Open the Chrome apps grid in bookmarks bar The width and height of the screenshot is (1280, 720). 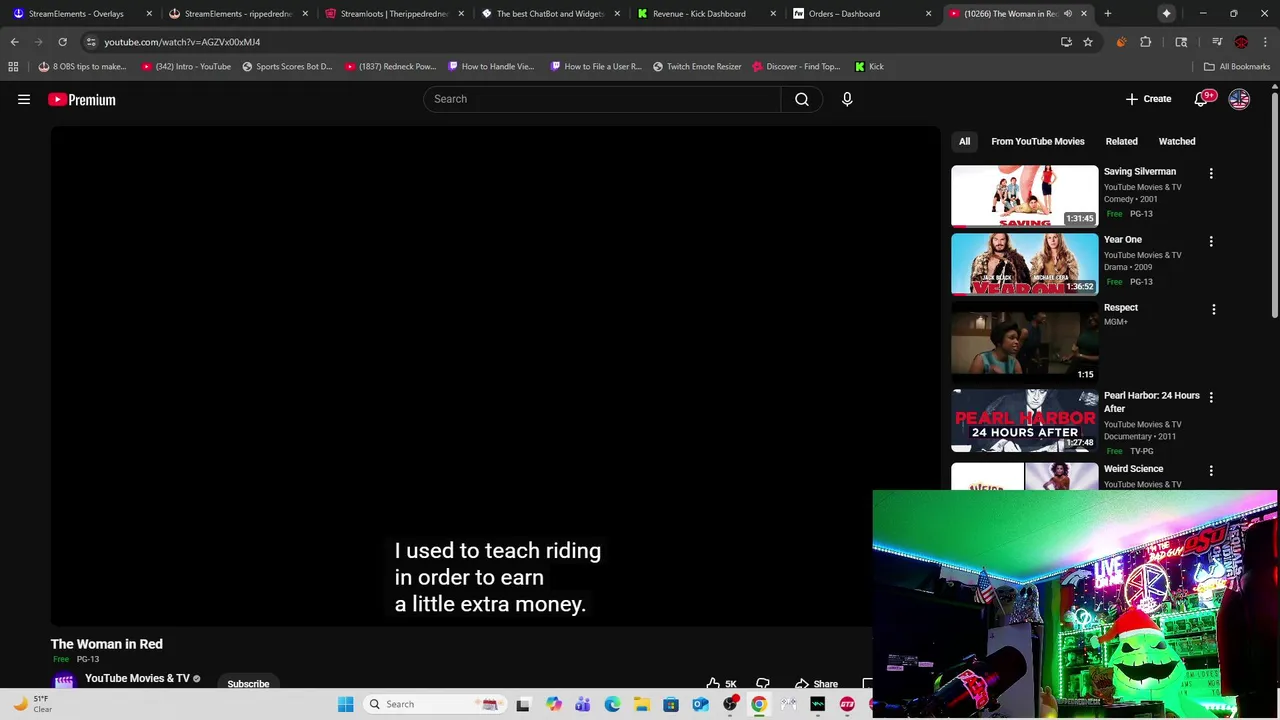click(13, 66)
